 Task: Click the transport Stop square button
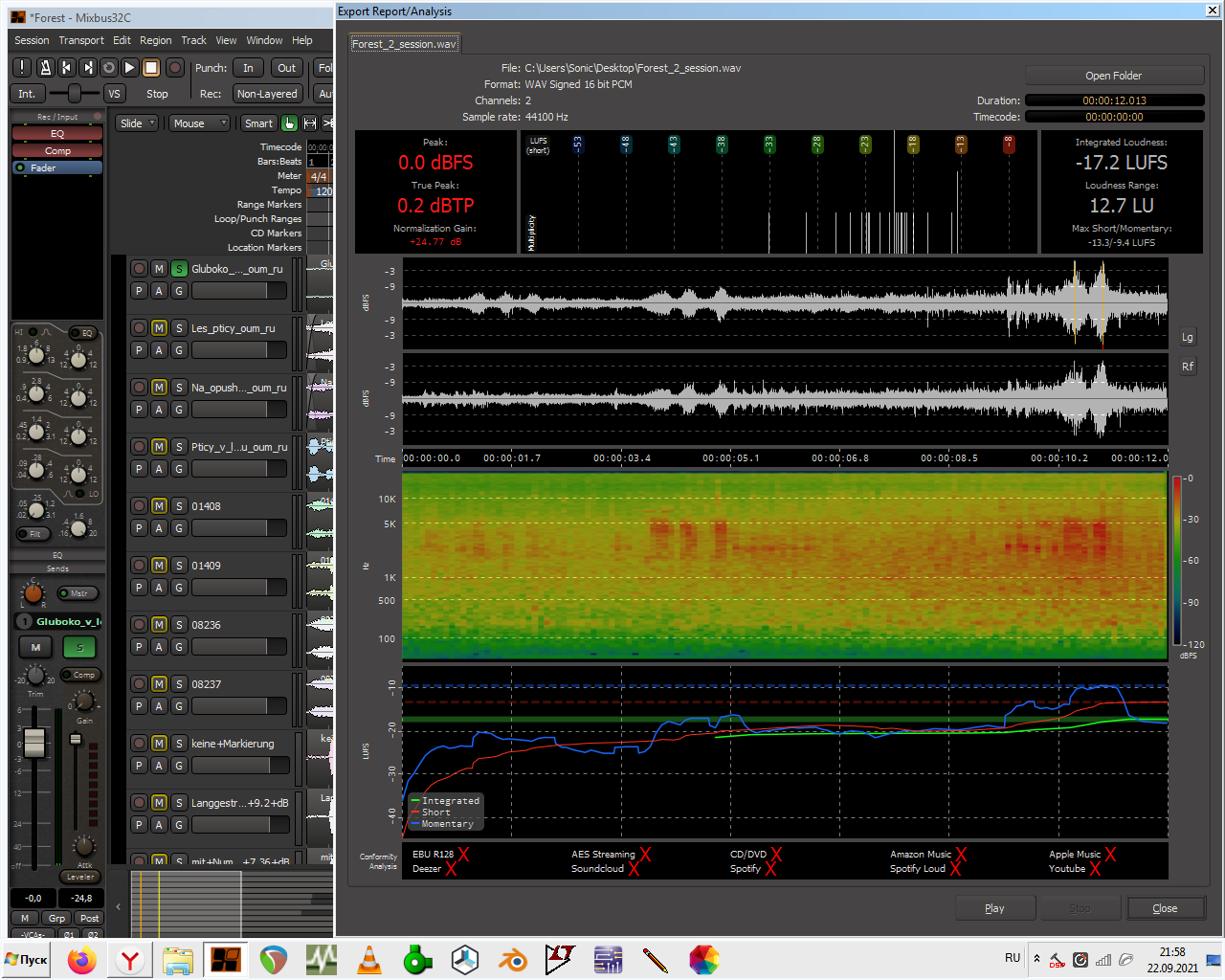pos(151,68)
